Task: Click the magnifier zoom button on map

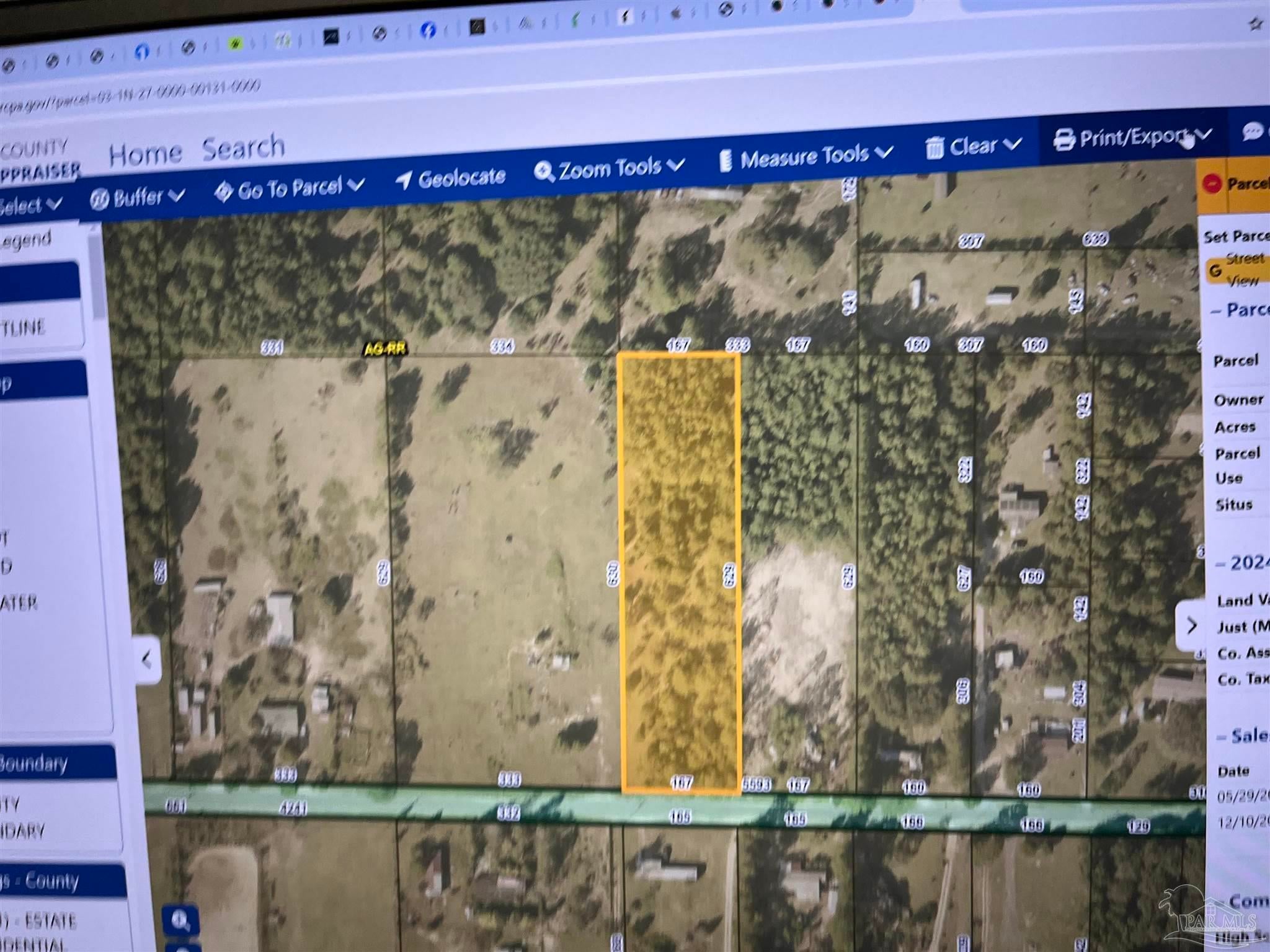Action: point(181,922)
